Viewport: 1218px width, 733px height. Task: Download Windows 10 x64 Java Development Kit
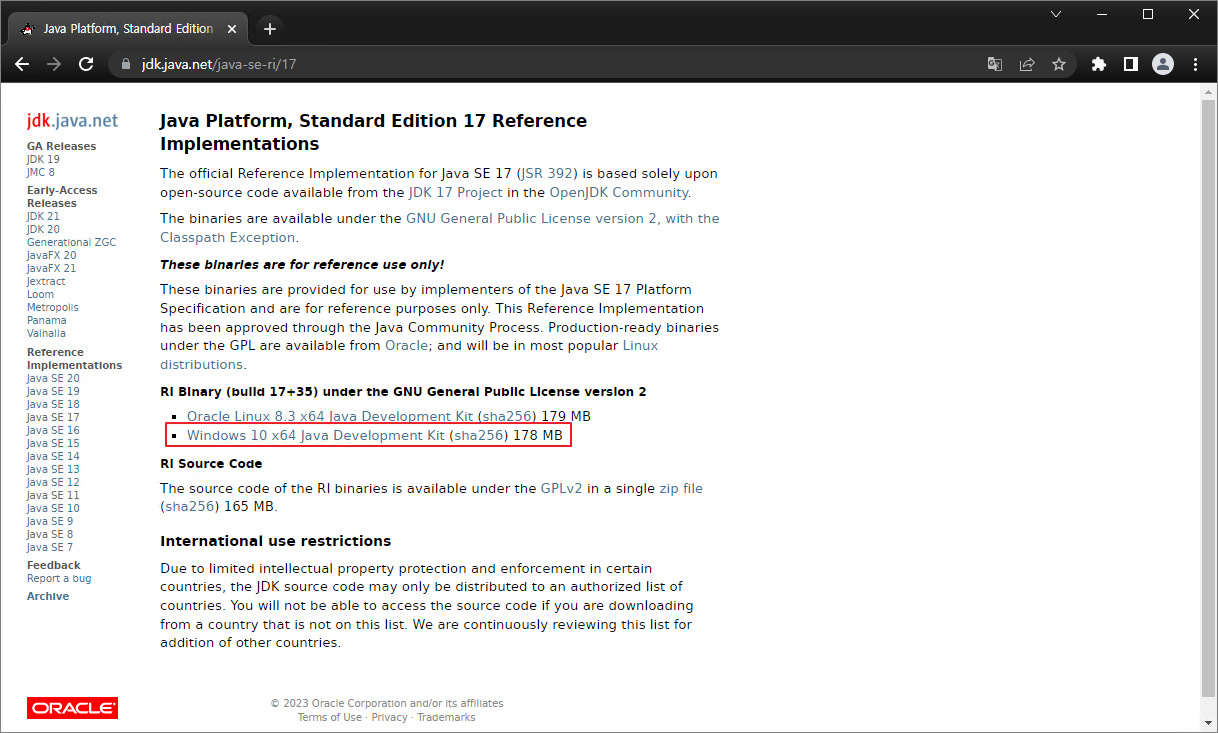coord(316,436)
